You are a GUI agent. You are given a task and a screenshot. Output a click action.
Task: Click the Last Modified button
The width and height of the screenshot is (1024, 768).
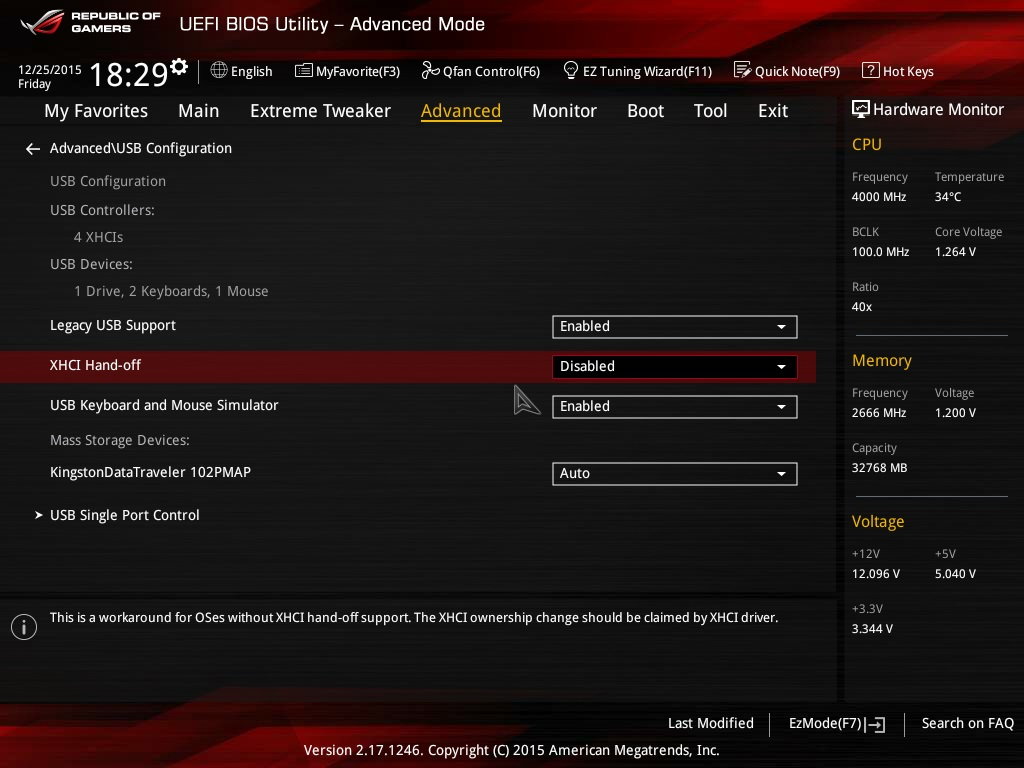[710, 723]
